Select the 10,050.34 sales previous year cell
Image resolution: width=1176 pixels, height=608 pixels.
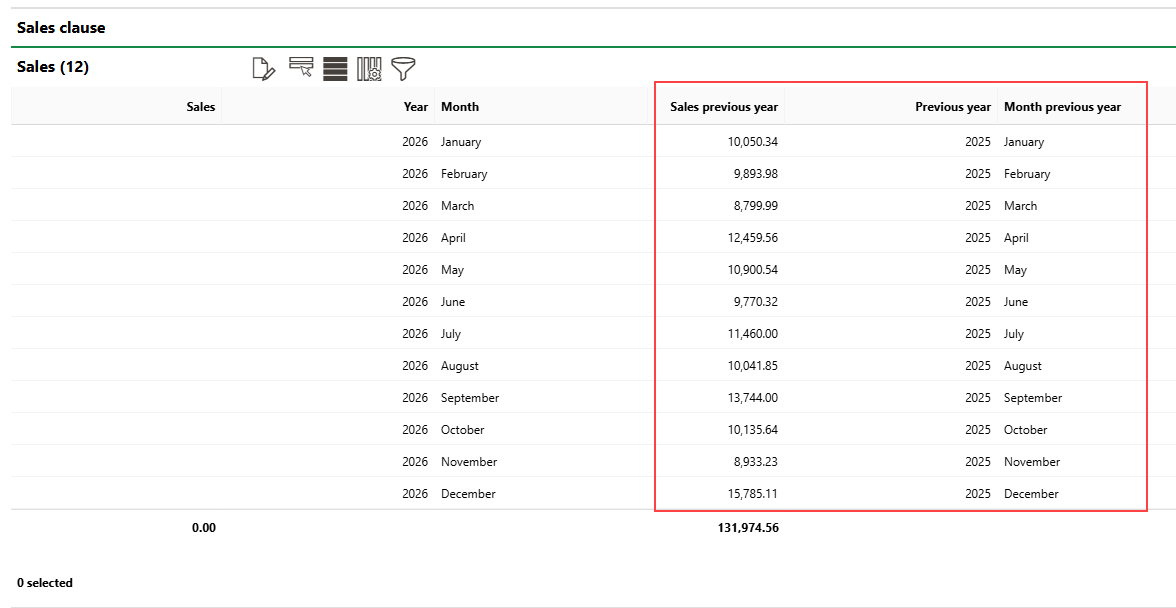[752, 142]
